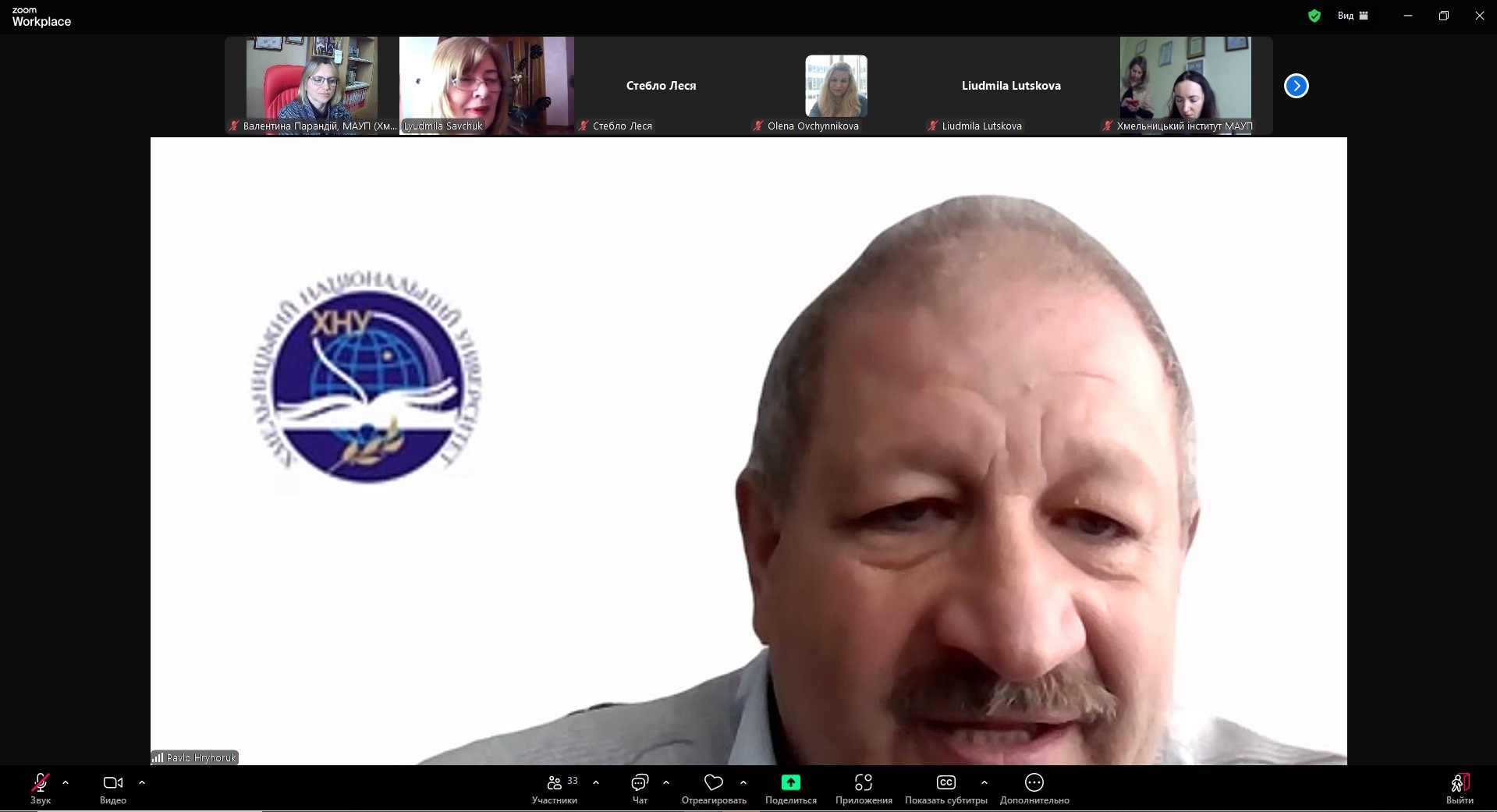This screenshot has width=1497, height=812.
Task: Expand the subtitles options arrow
Action: coord(984,782)
